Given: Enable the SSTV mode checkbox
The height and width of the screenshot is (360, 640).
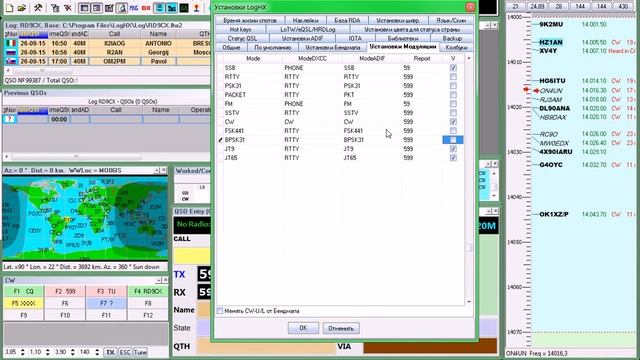Looking at the screenshot, I should click(453, 113).
